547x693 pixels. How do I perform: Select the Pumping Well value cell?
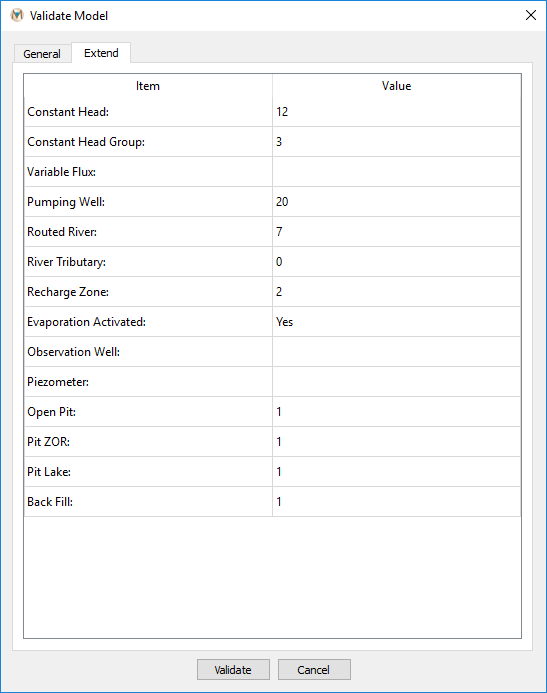397,202
